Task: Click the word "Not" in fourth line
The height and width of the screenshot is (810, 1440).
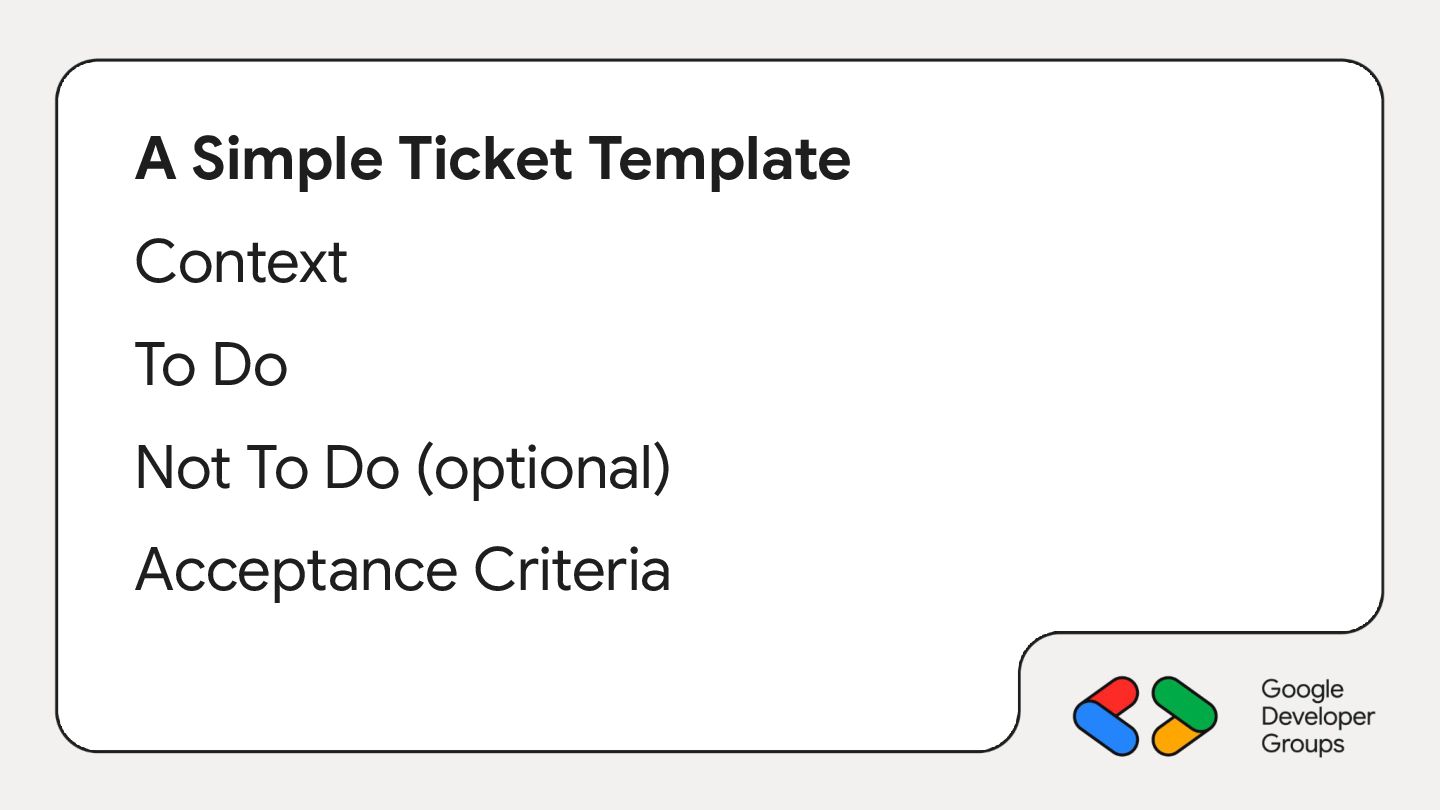Action: (x=179, y=468)
